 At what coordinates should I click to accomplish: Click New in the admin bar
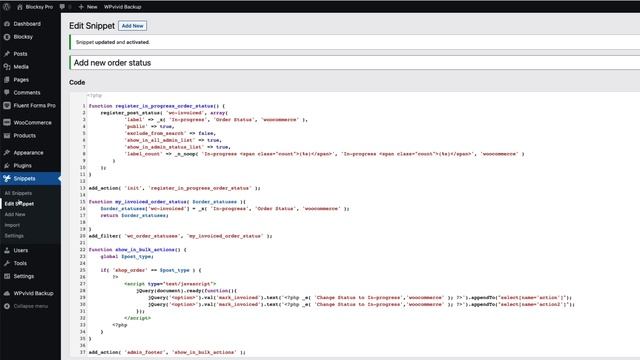click(92, 7)
